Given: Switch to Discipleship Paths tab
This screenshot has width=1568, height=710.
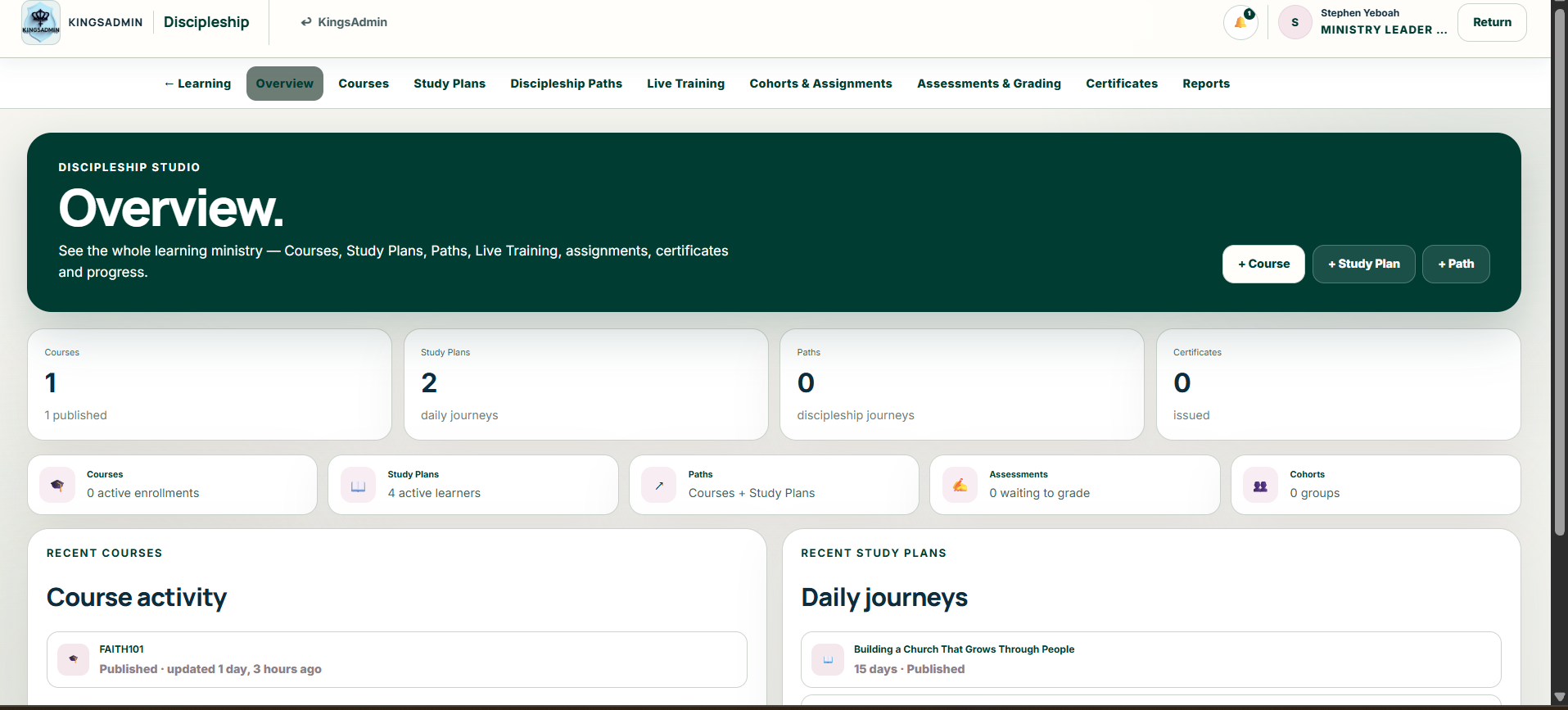Looking at the screenshot, I should tap(566, 84).
